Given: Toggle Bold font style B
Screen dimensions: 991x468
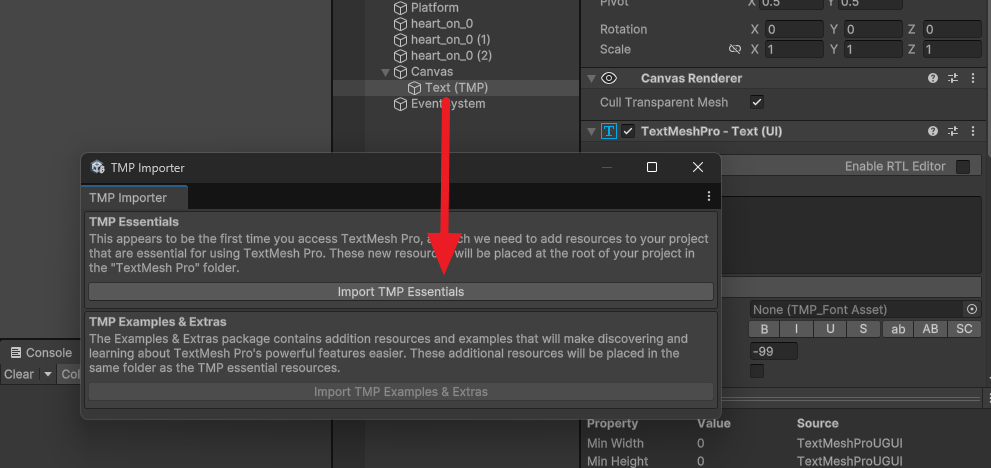Looking at the screenshot, I should [x=764, y=329].
